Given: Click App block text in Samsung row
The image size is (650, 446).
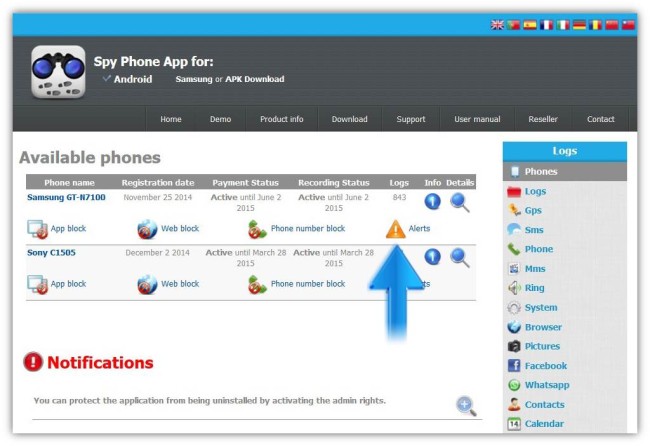Looking at the screenshot, I should (x=68, y=228).
